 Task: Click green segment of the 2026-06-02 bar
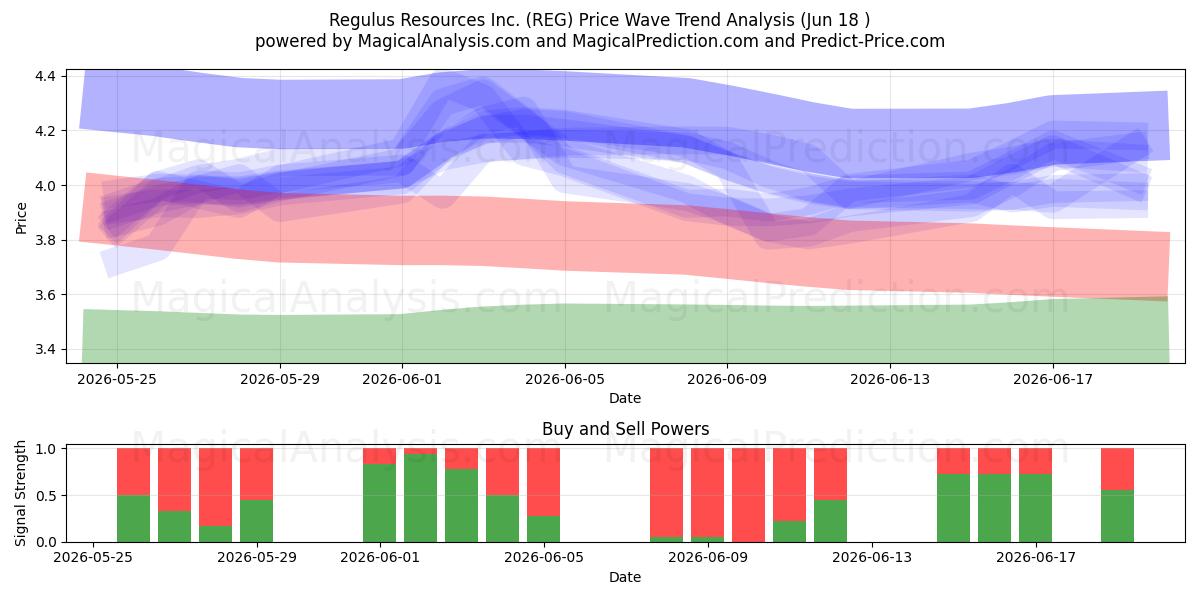point(421,498)
